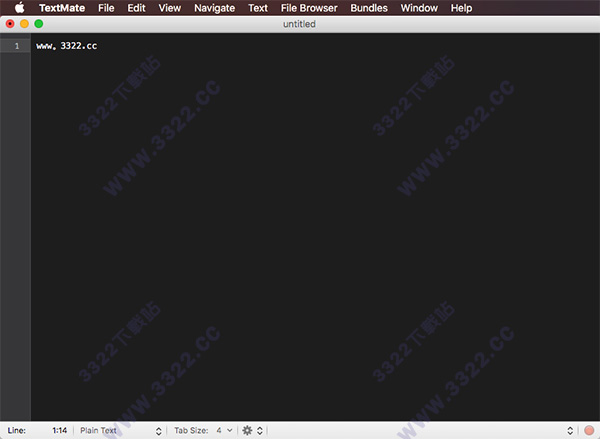Open the Edit menu

coord(136,8)
